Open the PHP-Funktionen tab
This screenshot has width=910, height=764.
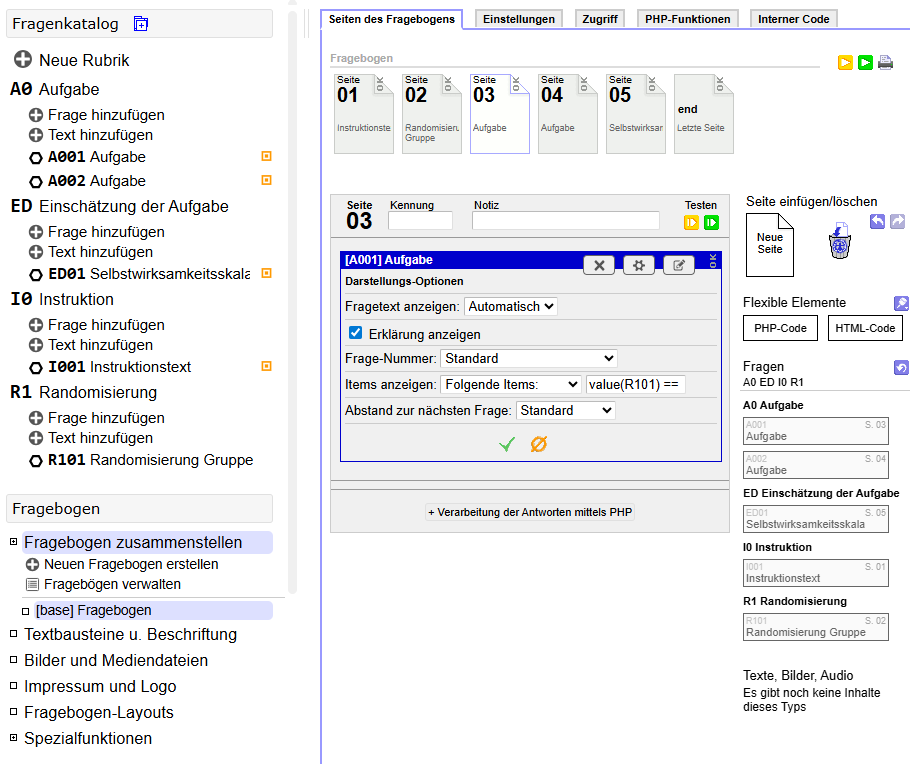(x=688, y=19)
